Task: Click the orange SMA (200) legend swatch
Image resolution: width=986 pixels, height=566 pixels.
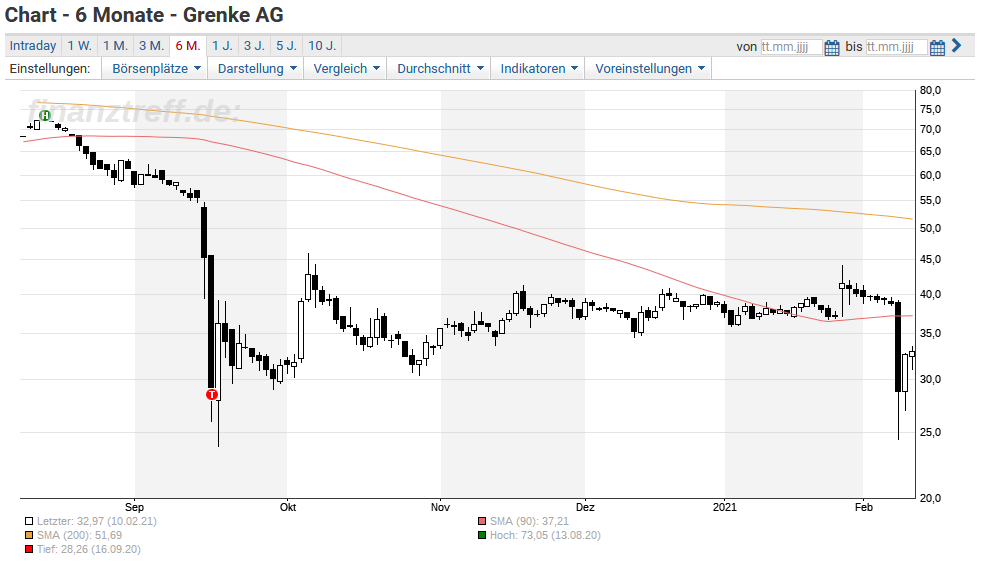Action: click(29, 535)
